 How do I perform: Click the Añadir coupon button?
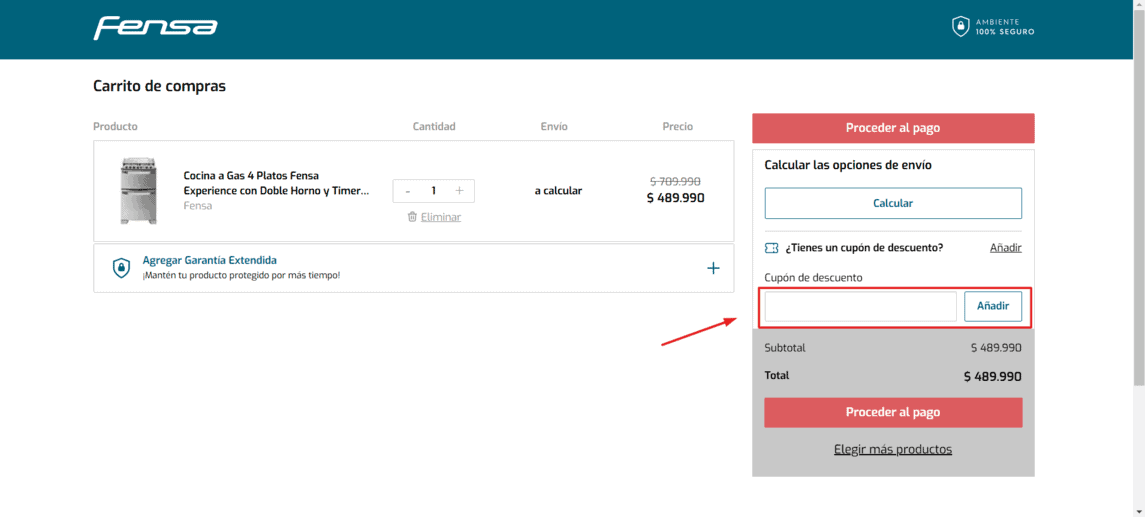click(x=993, y=307)
